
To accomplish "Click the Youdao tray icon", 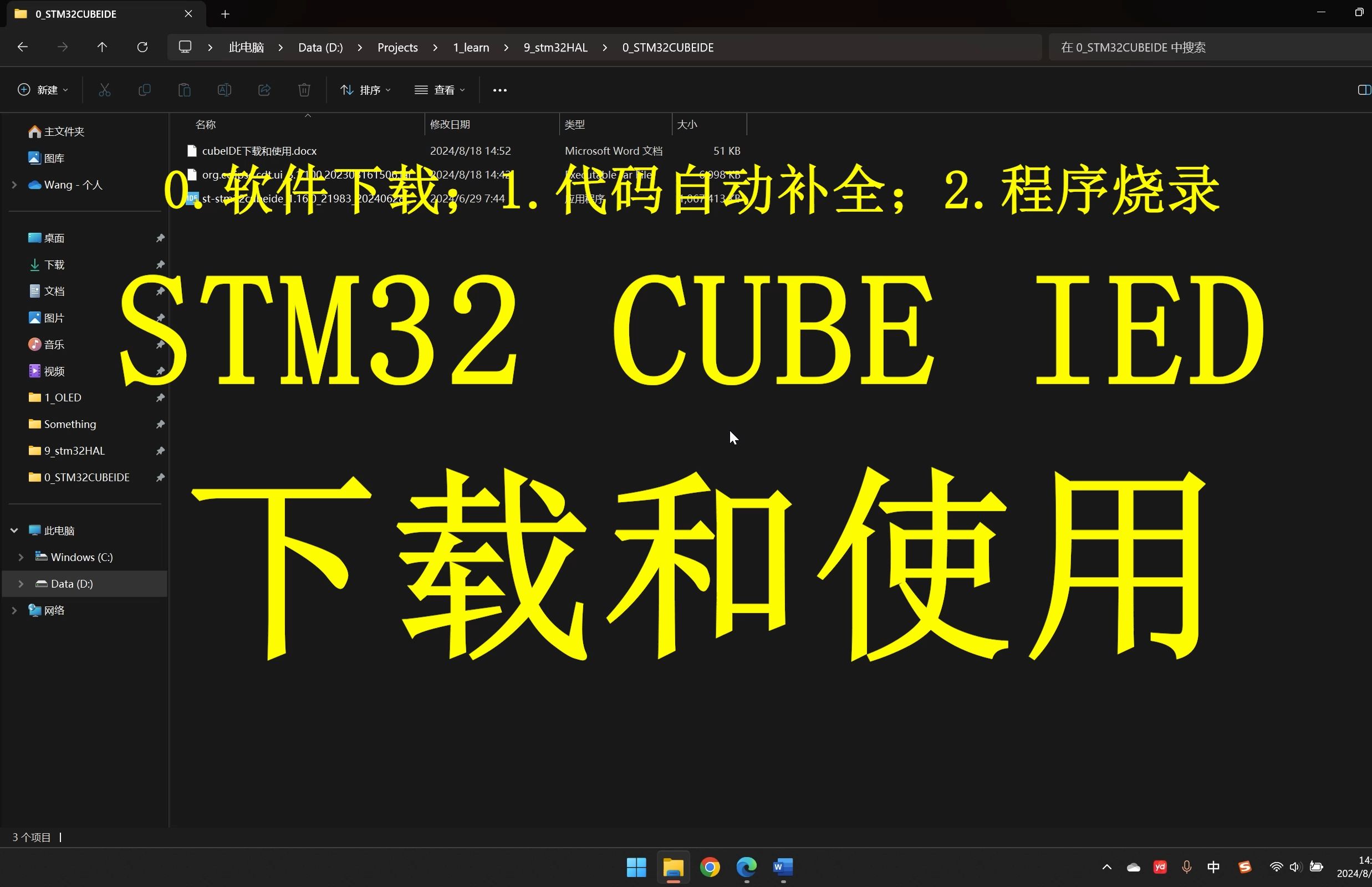I will pos(1160,867).
